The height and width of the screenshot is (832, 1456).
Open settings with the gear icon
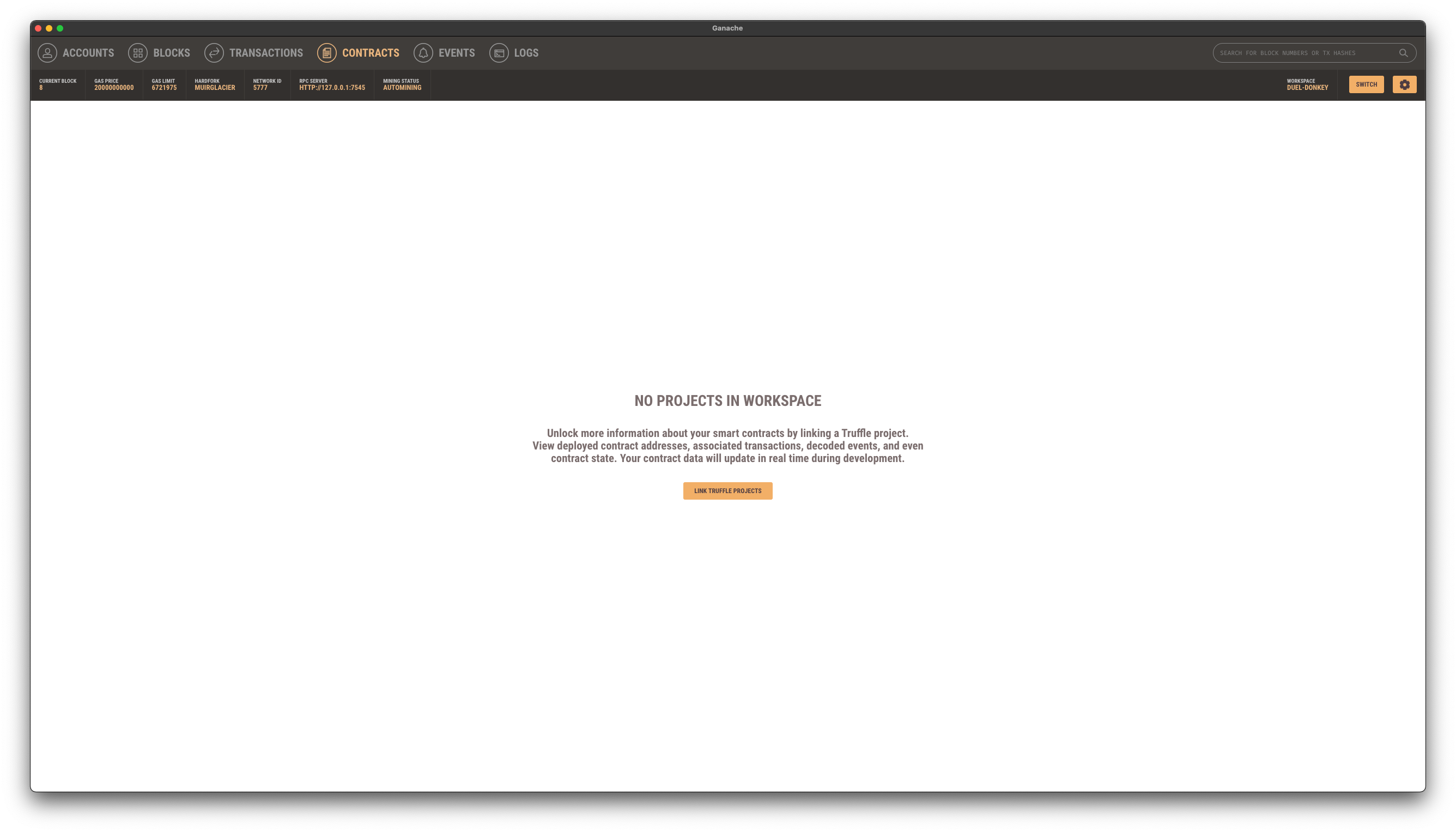[1404, 84]
